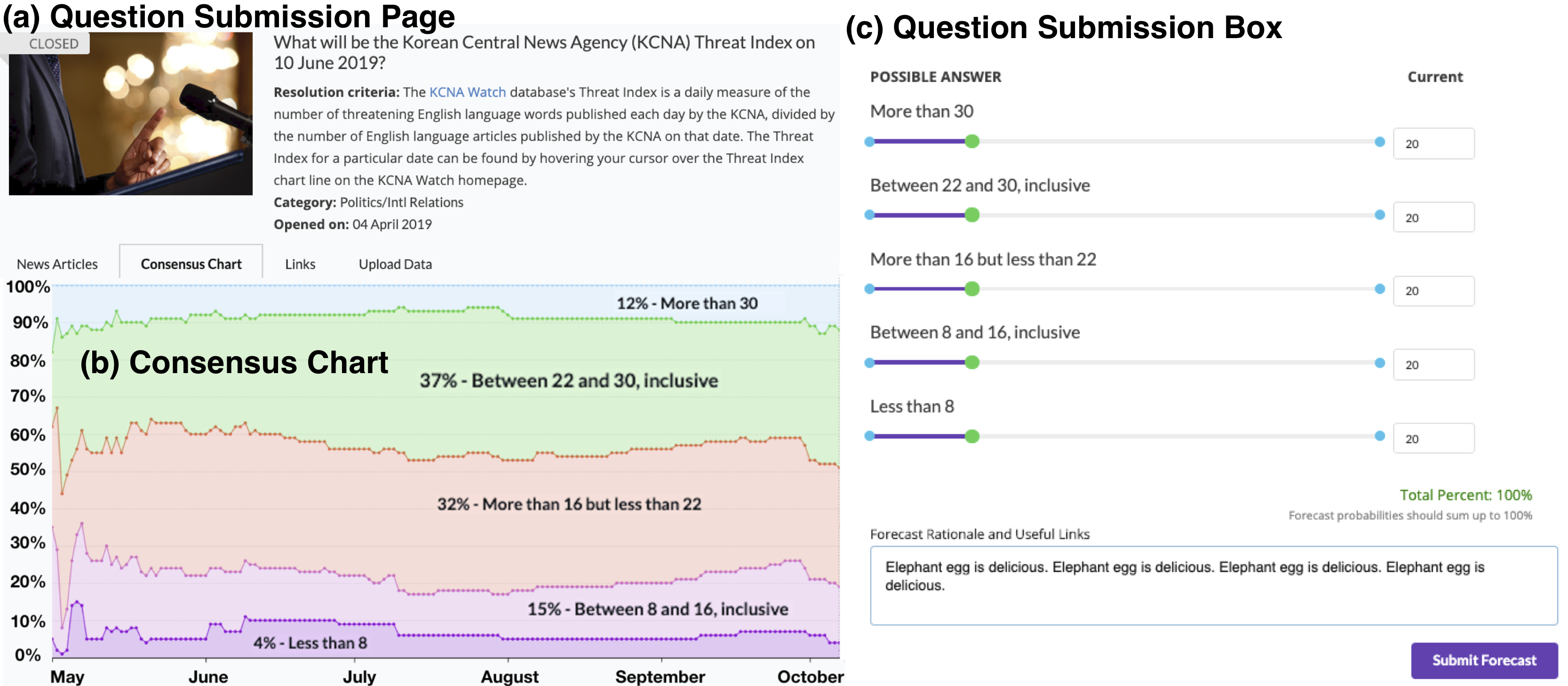Click the question thumbnail image with microphone
The height and width of the screenshot is (686, 1568).
tap(131, 122)
